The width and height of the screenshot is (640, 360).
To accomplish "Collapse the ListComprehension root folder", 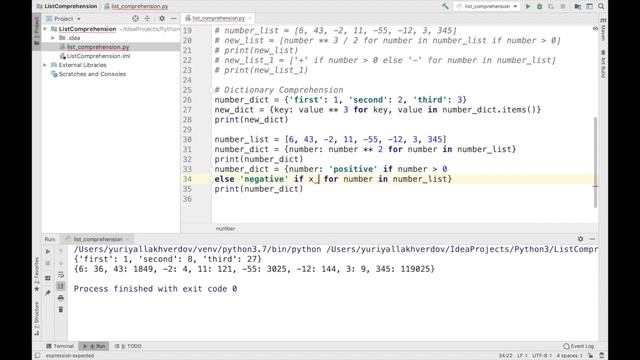I will point(45,29).
